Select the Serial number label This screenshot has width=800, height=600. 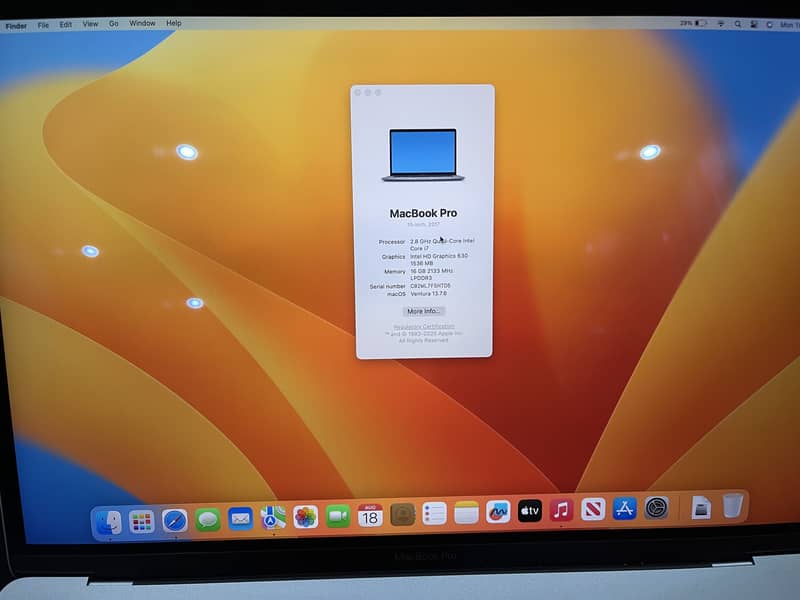click(x=388, y=286)
